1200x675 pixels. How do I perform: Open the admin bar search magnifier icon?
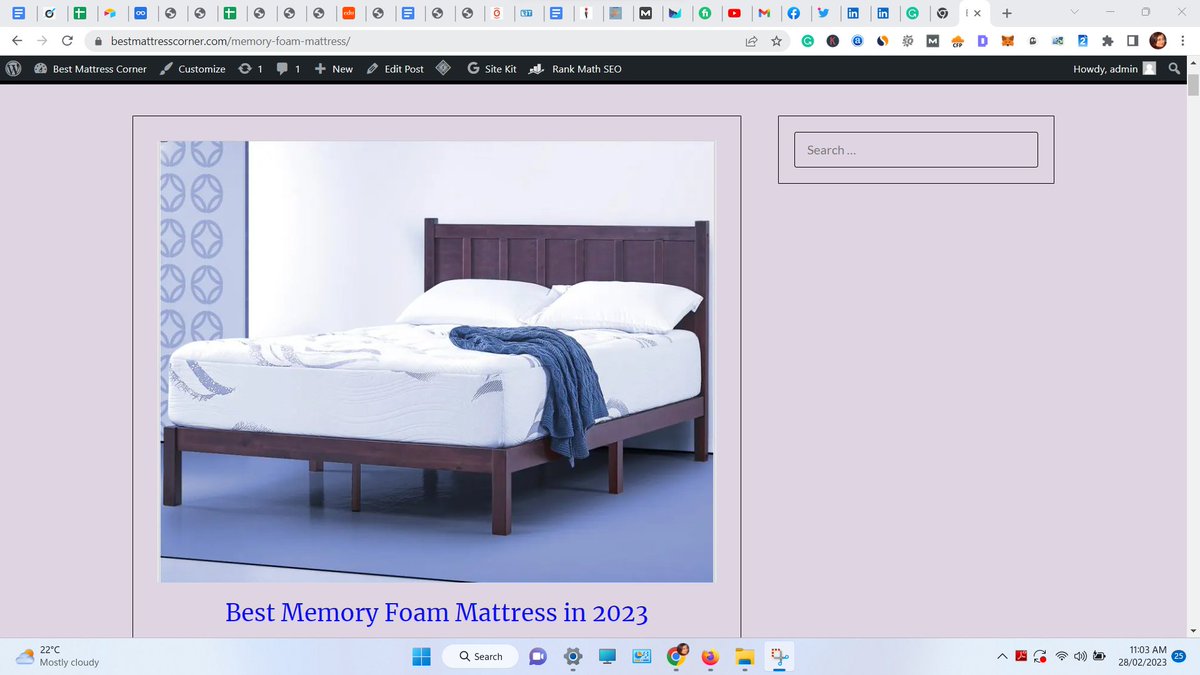click(x=1174, y=68)
